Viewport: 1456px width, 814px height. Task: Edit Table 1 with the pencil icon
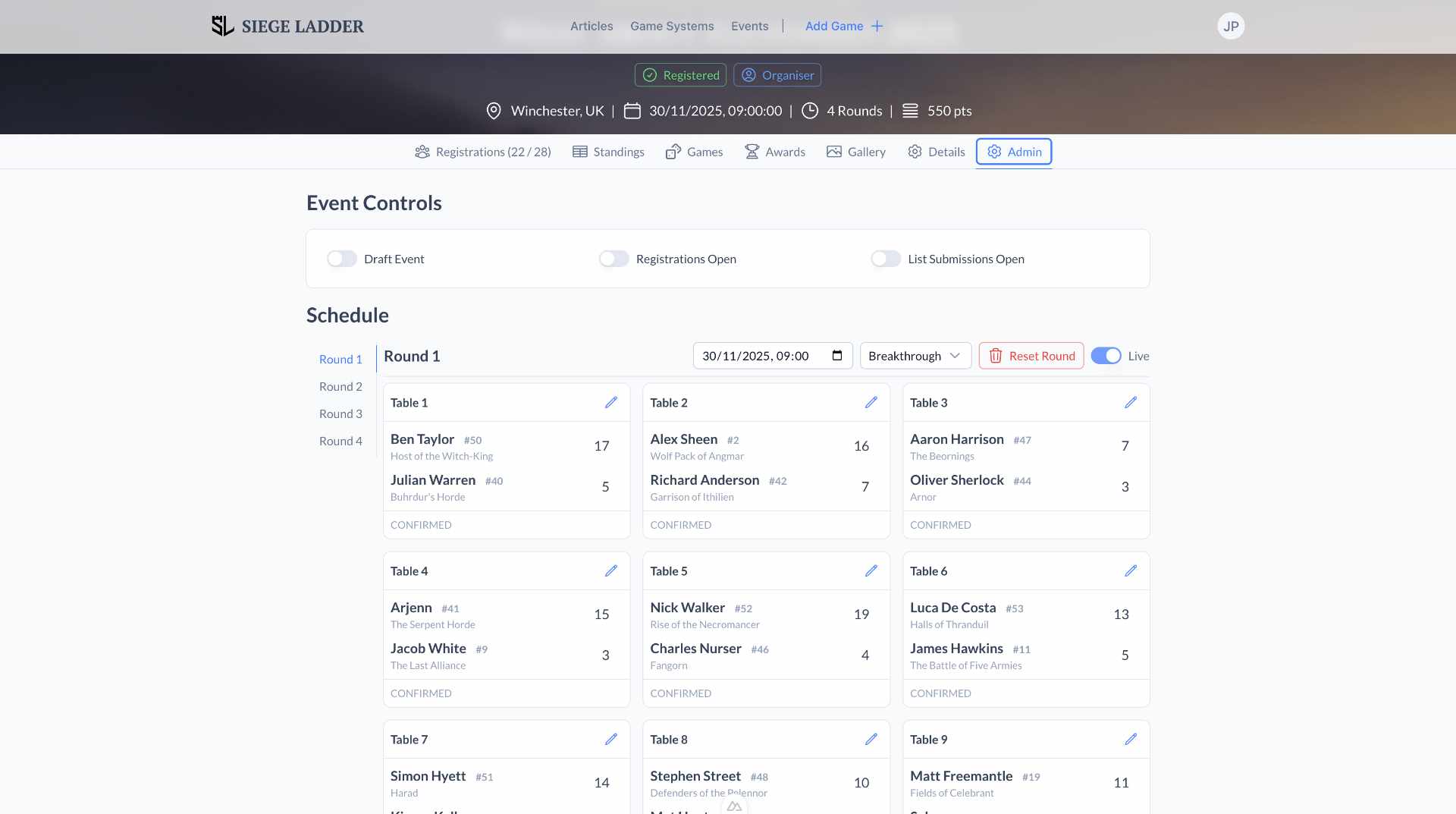(x=610, y=403)
